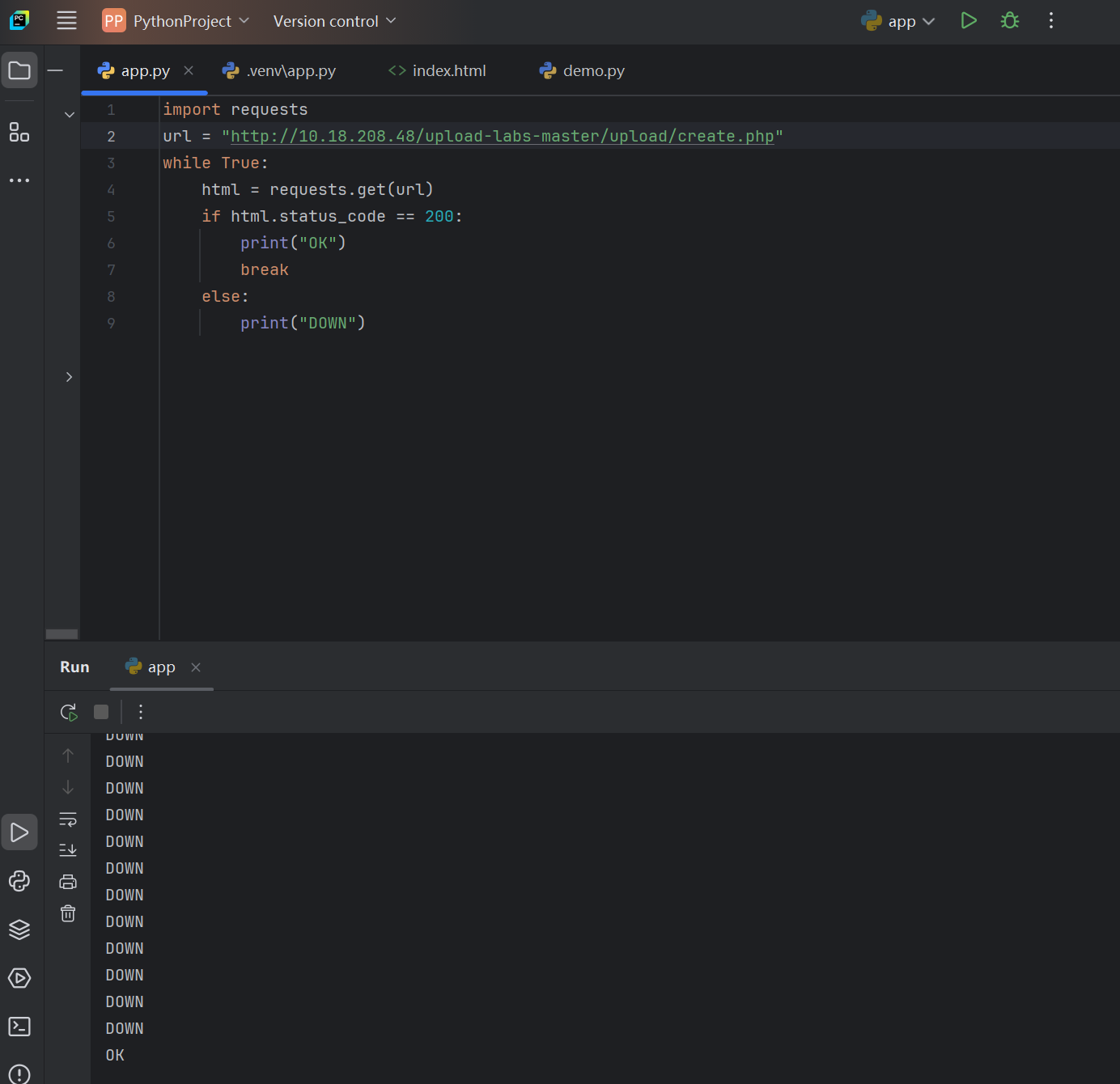Expand the Version control dropdown

pos(334,21)
